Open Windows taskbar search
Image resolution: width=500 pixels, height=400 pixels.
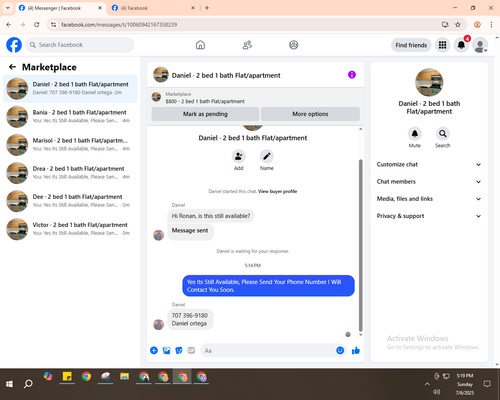click(28, 384)
